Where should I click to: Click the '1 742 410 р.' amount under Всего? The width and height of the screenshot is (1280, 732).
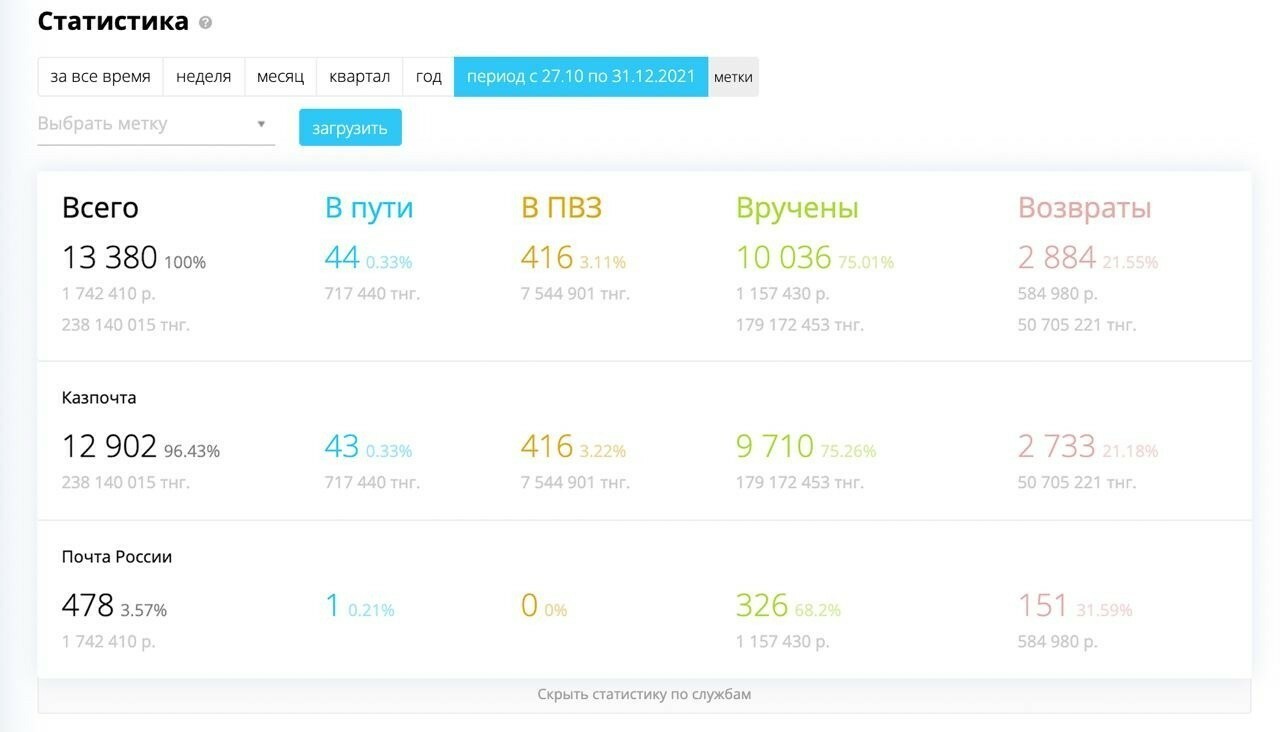coord(109,294)
